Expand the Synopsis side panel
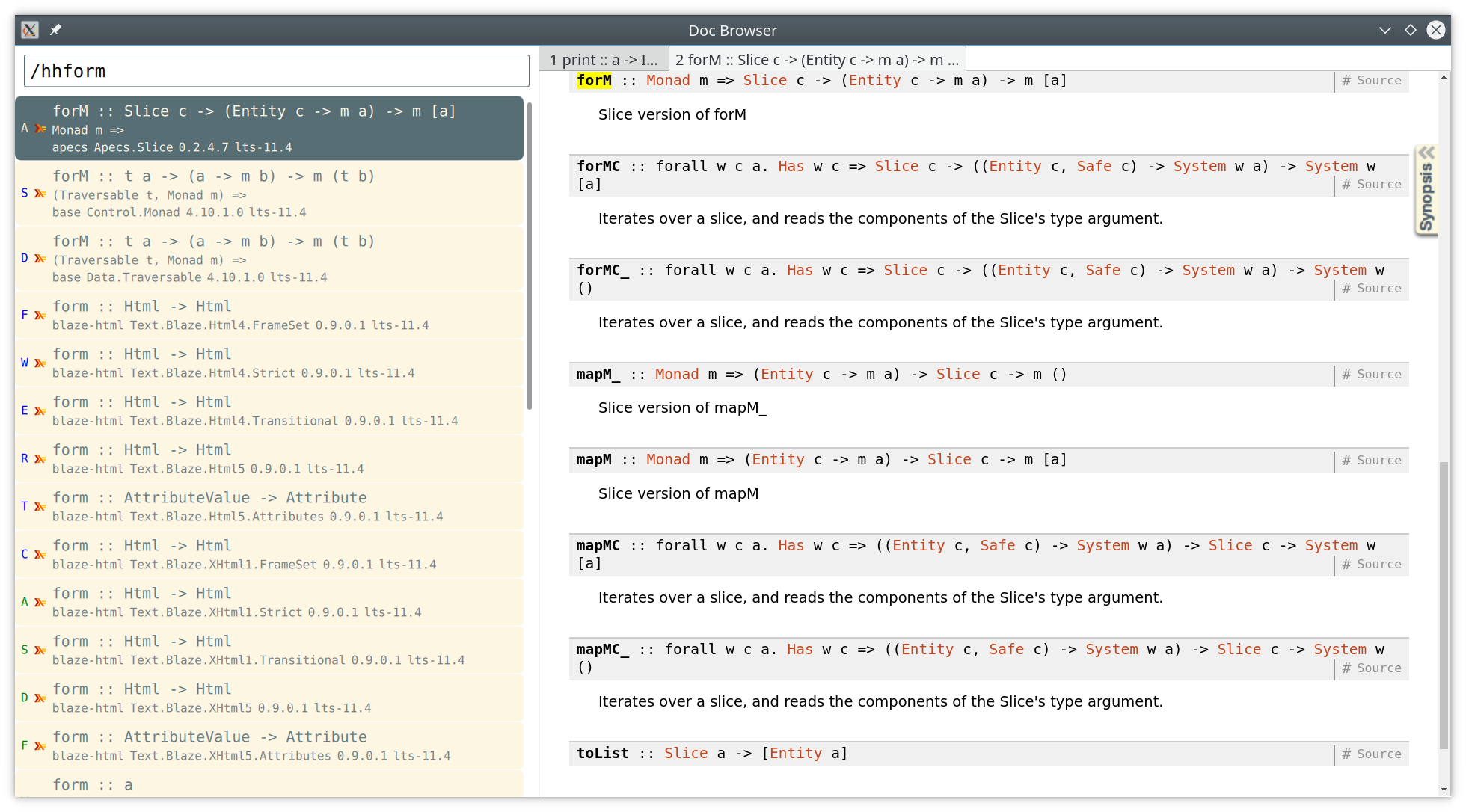This screenshot has width=1466, height=812. tap(1426, 190)
